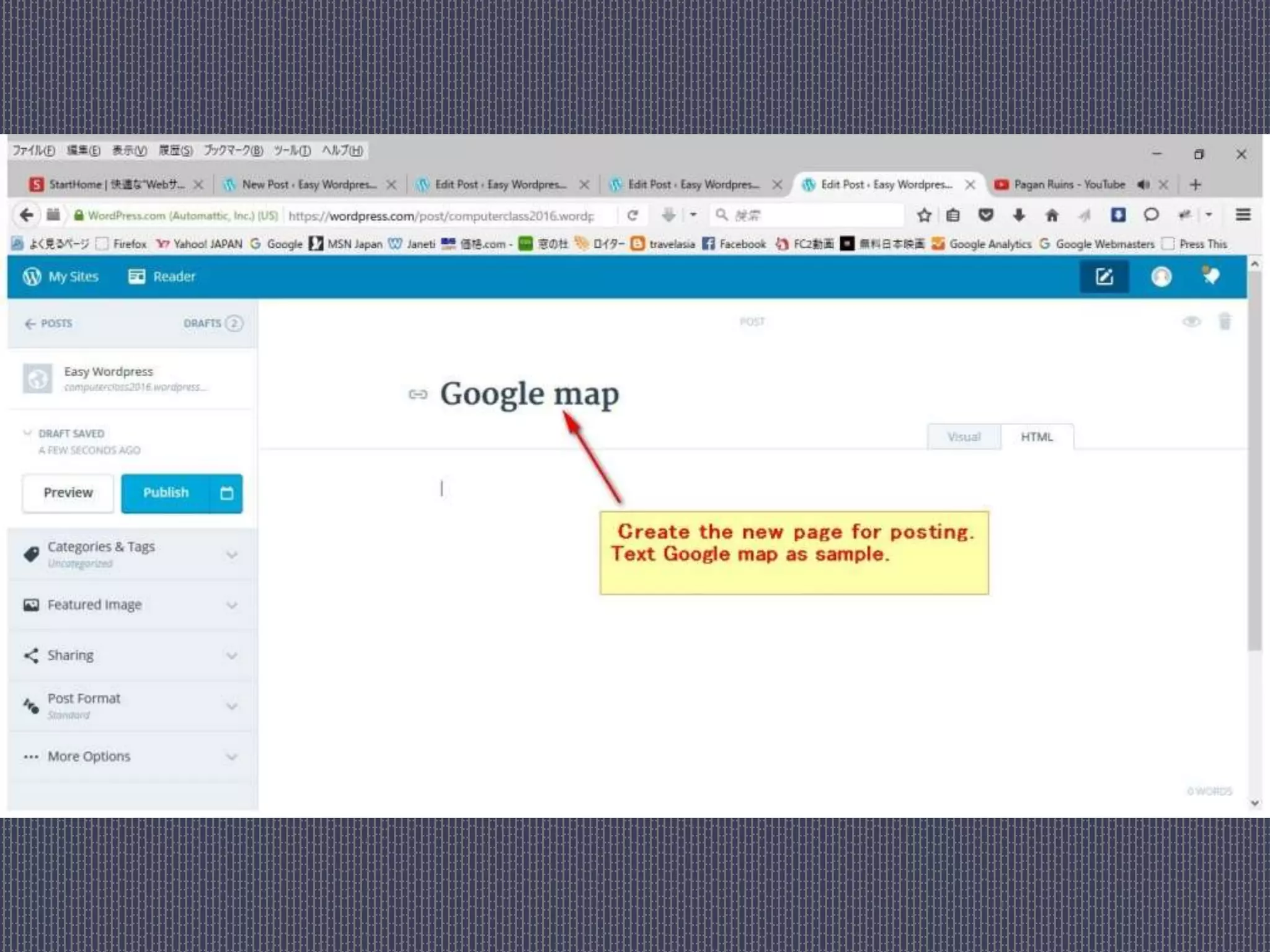Click the permalink chain icon beside title
Screen dimensions: 1270x952
pyautogui.click(x=418, y=394)
